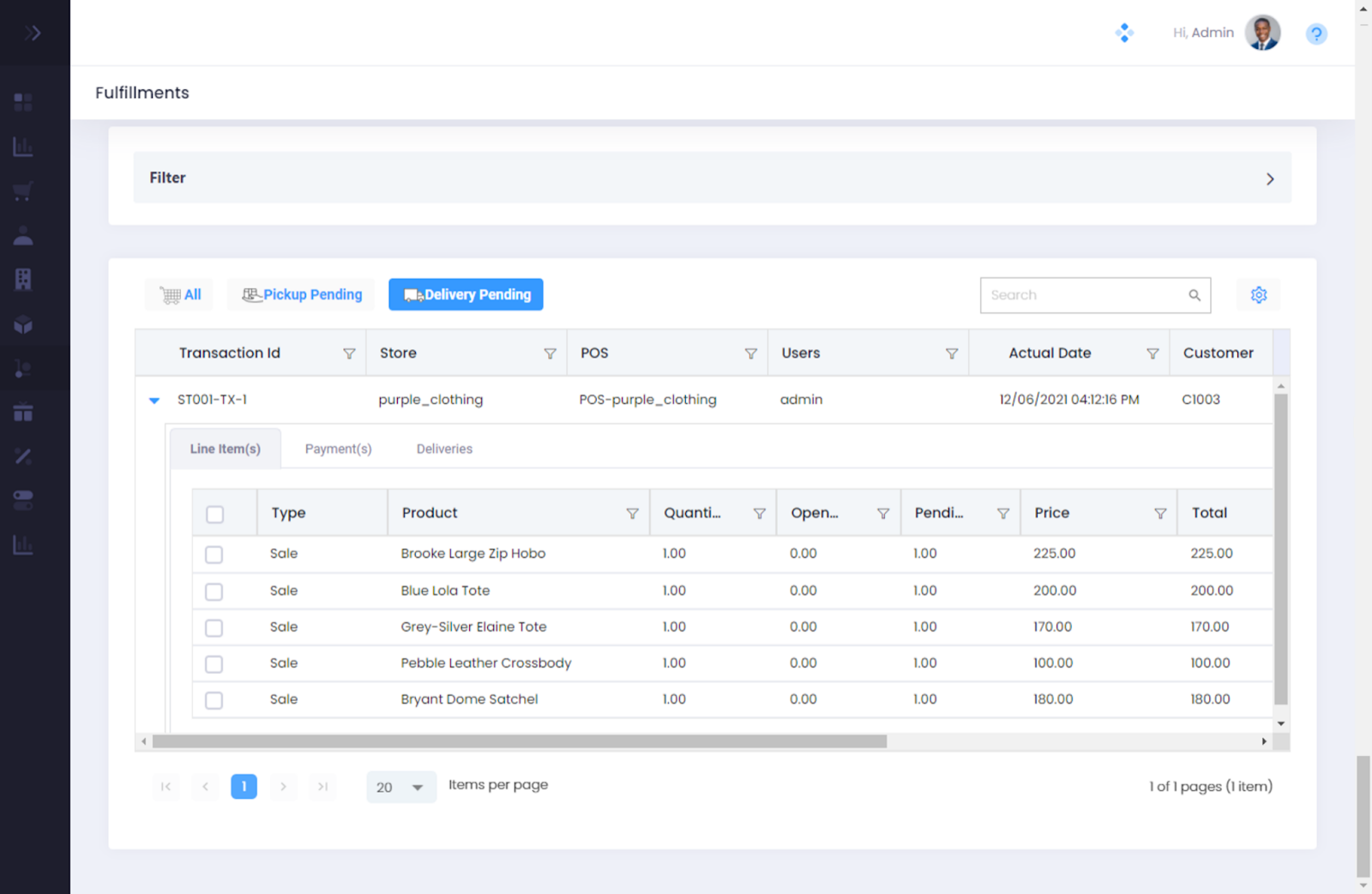Check the Brooke Large Zip Hobo row checkbox

[214, 555]
